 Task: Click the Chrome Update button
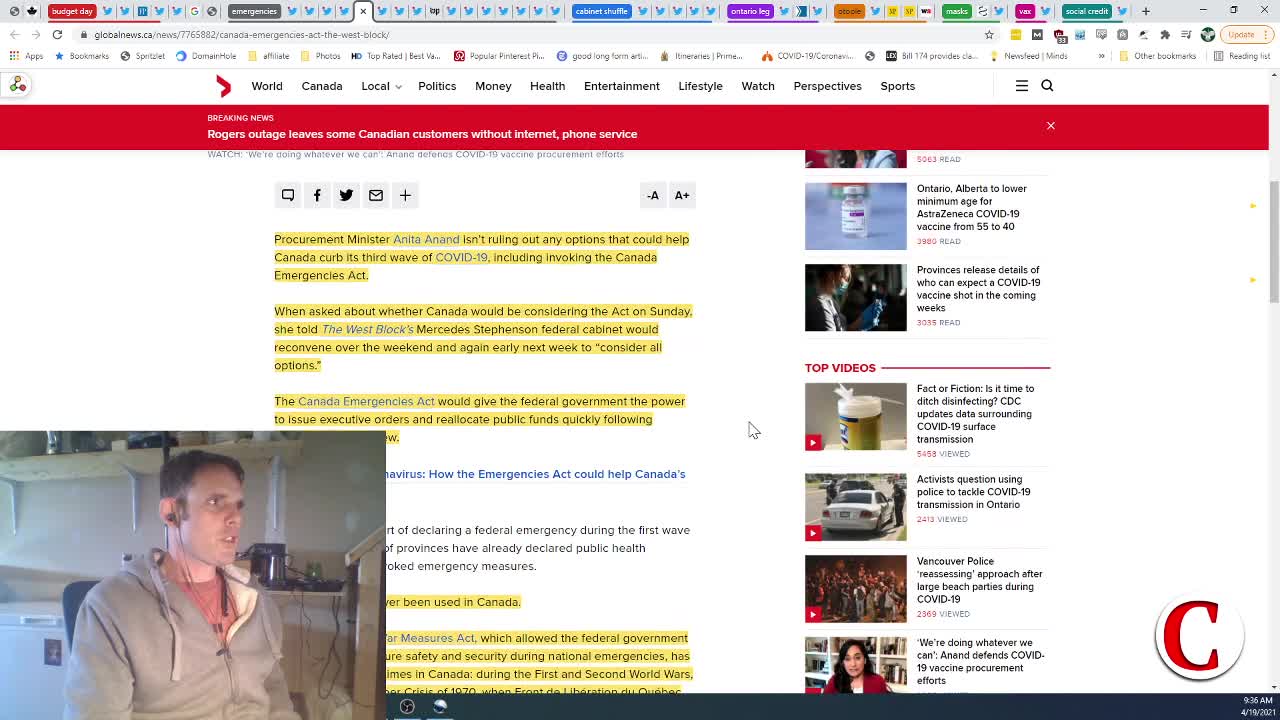pos(1245,34)
